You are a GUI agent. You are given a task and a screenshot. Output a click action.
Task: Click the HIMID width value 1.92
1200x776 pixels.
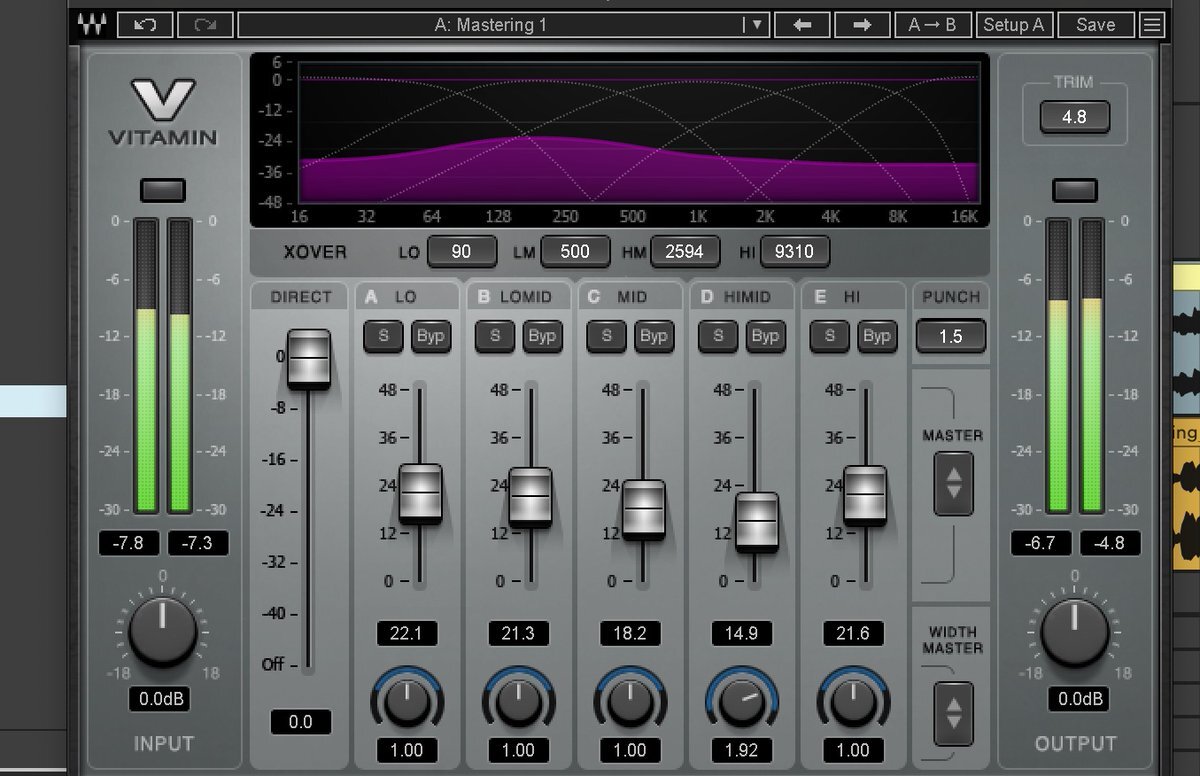[742, 750]
